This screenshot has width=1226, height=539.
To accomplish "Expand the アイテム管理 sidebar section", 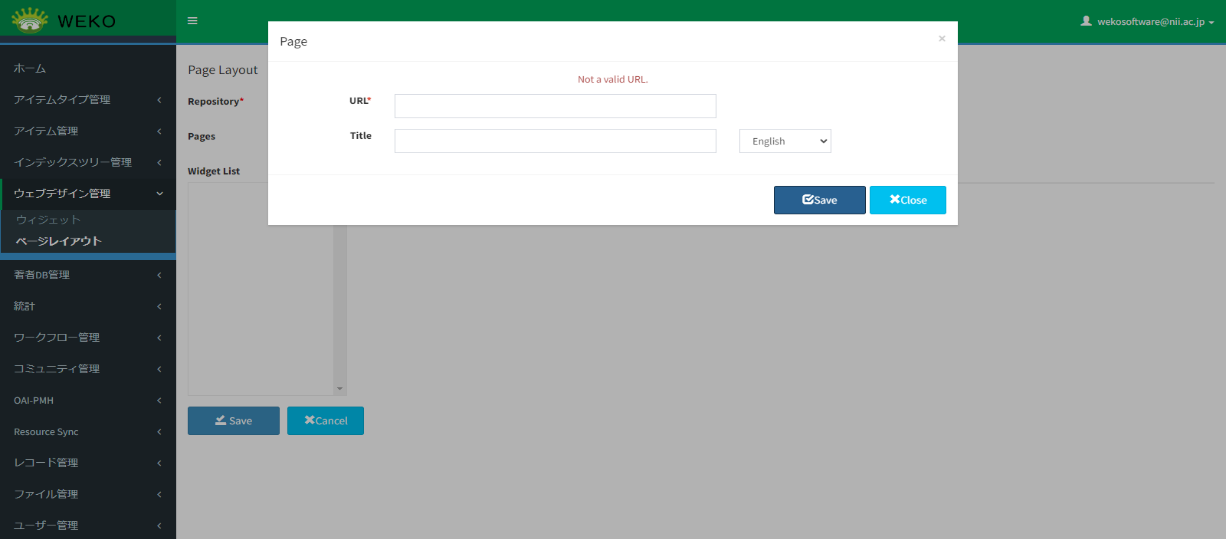I will 87,131.
